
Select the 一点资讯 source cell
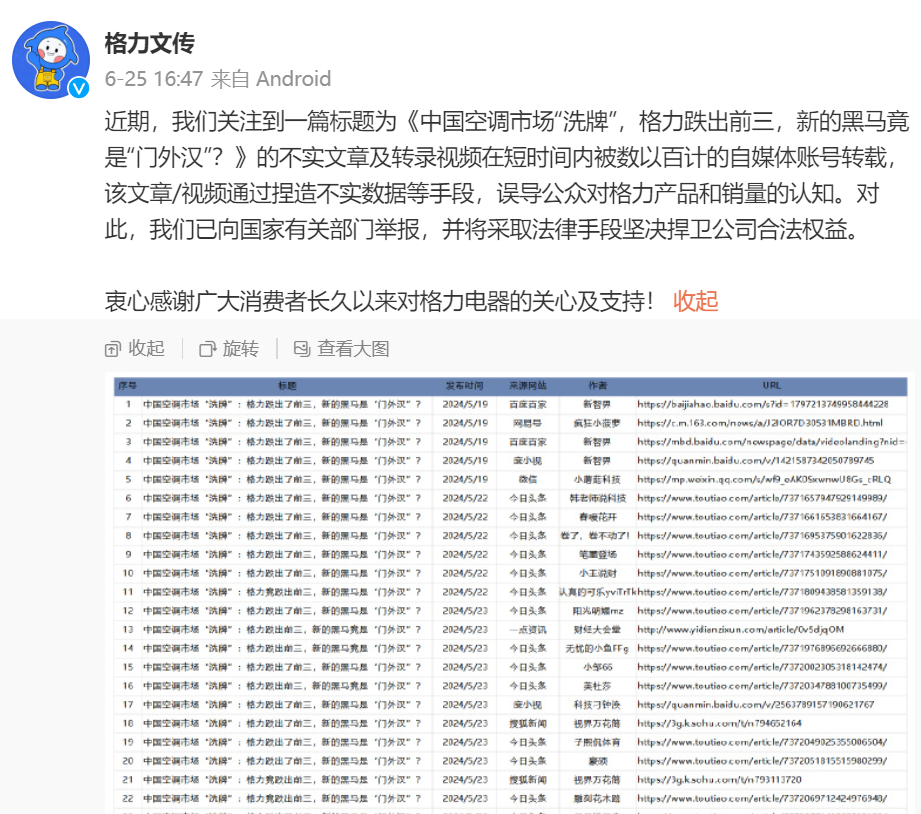point(527,630)
